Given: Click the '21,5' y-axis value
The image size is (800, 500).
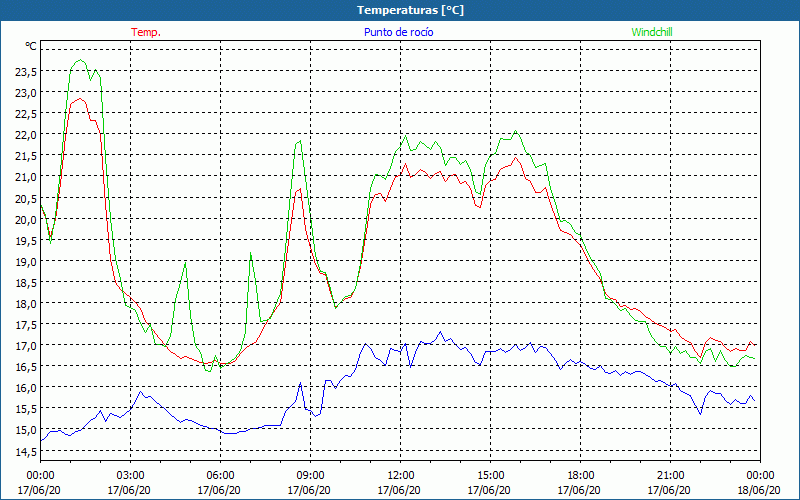Looking at the screenshot, I should coord(26,156).
